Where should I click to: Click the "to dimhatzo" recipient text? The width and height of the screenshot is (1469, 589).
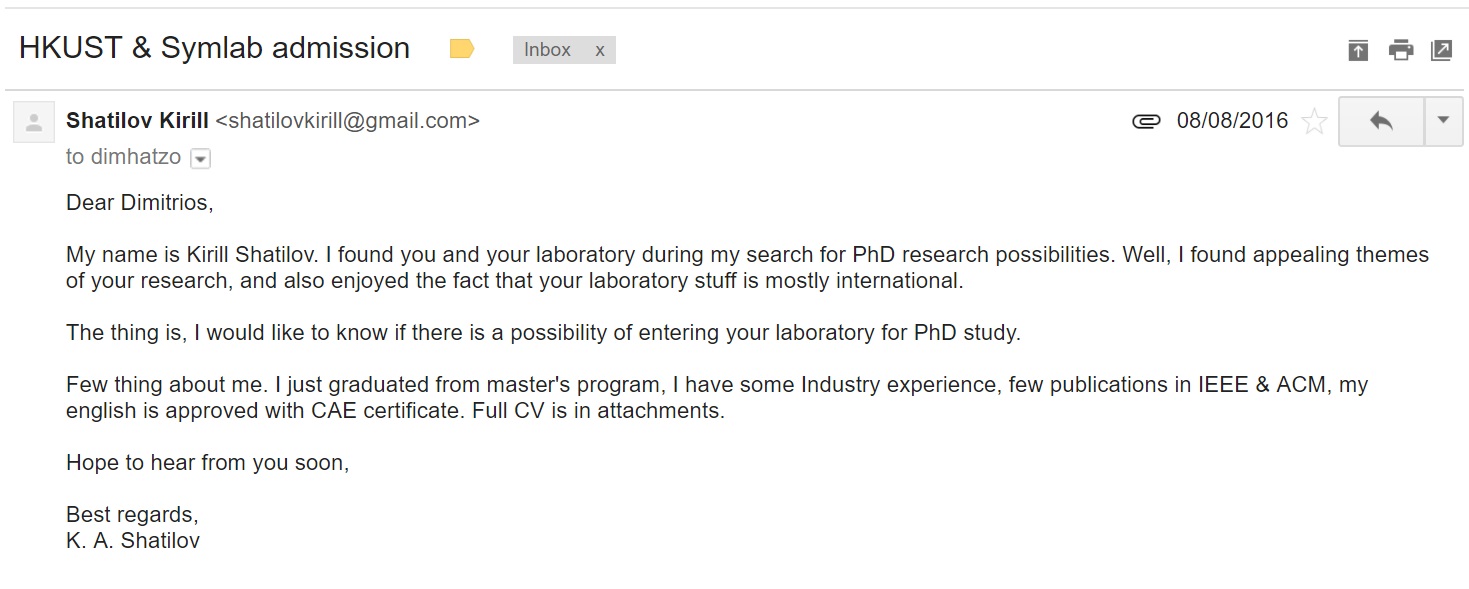(123, 157)
